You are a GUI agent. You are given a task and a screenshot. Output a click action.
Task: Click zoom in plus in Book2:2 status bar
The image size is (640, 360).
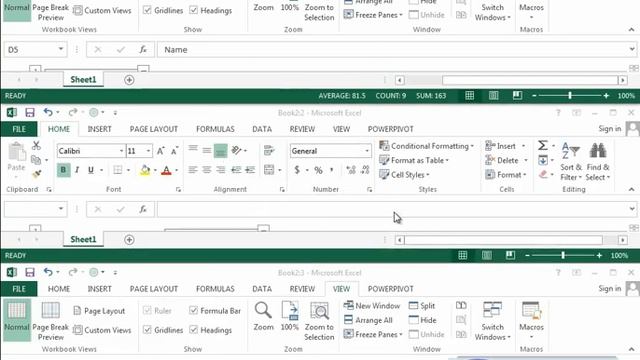click(599, 256)
